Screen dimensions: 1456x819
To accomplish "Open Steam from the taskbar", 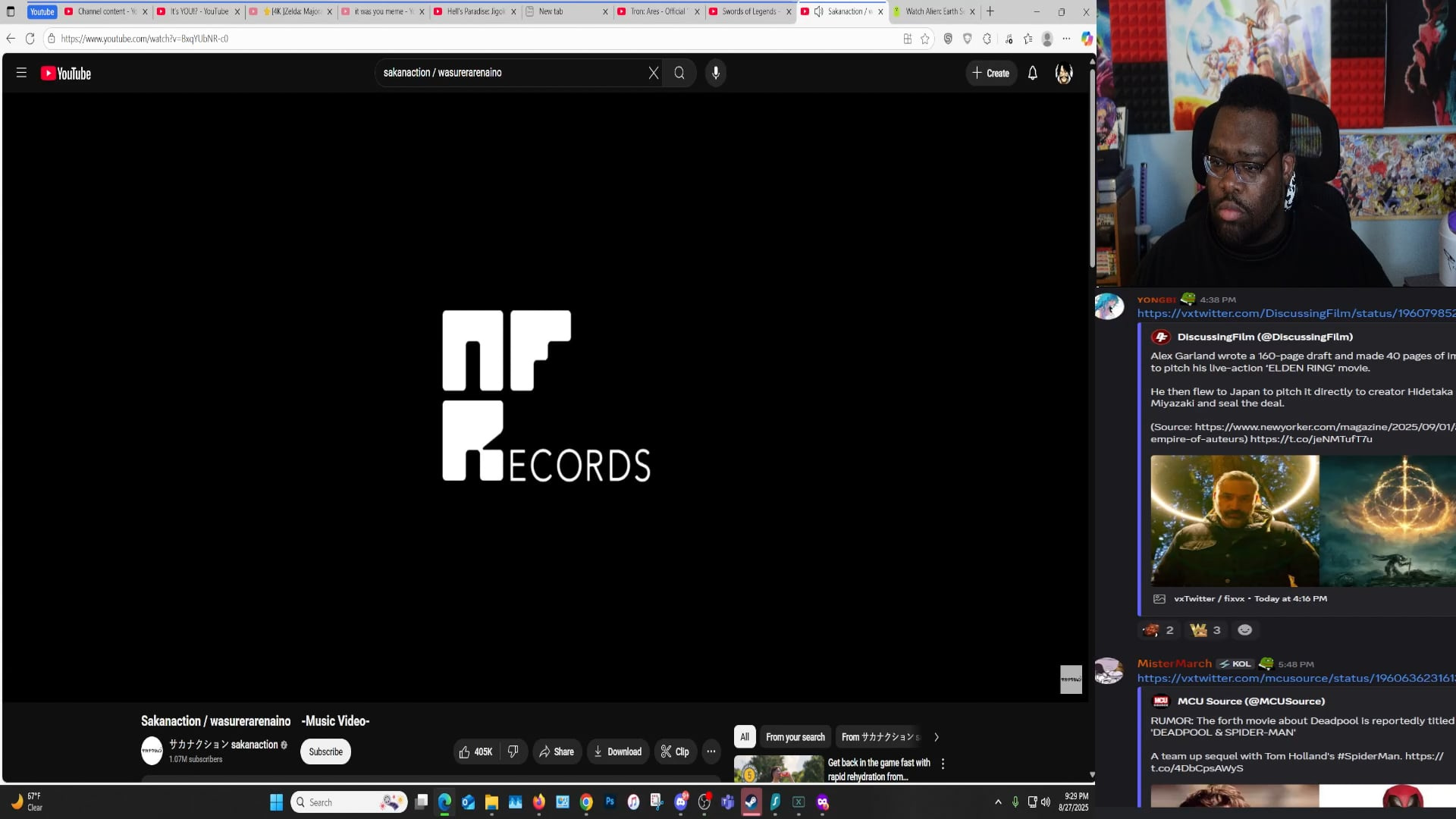I will (x=752, y=802).
